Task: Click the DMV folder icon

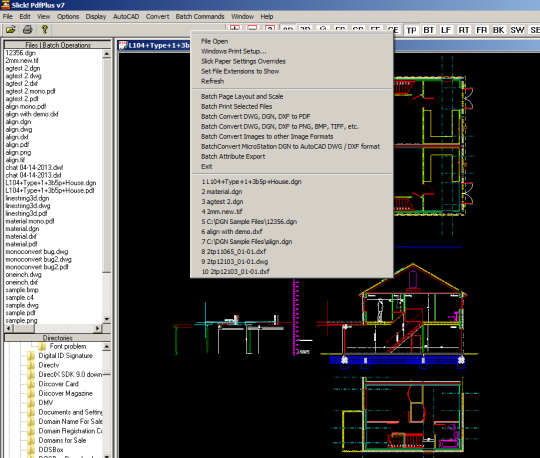Action: (31, 403)
